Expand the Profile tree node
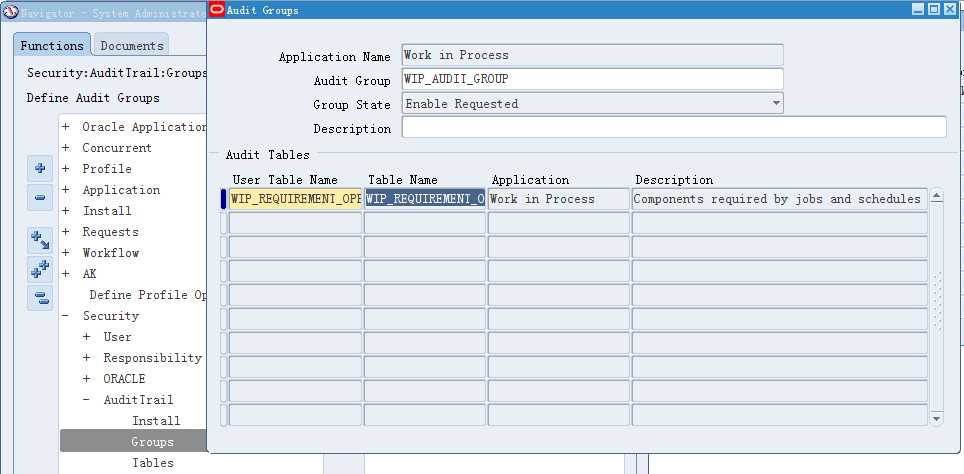 click(66, 169)
